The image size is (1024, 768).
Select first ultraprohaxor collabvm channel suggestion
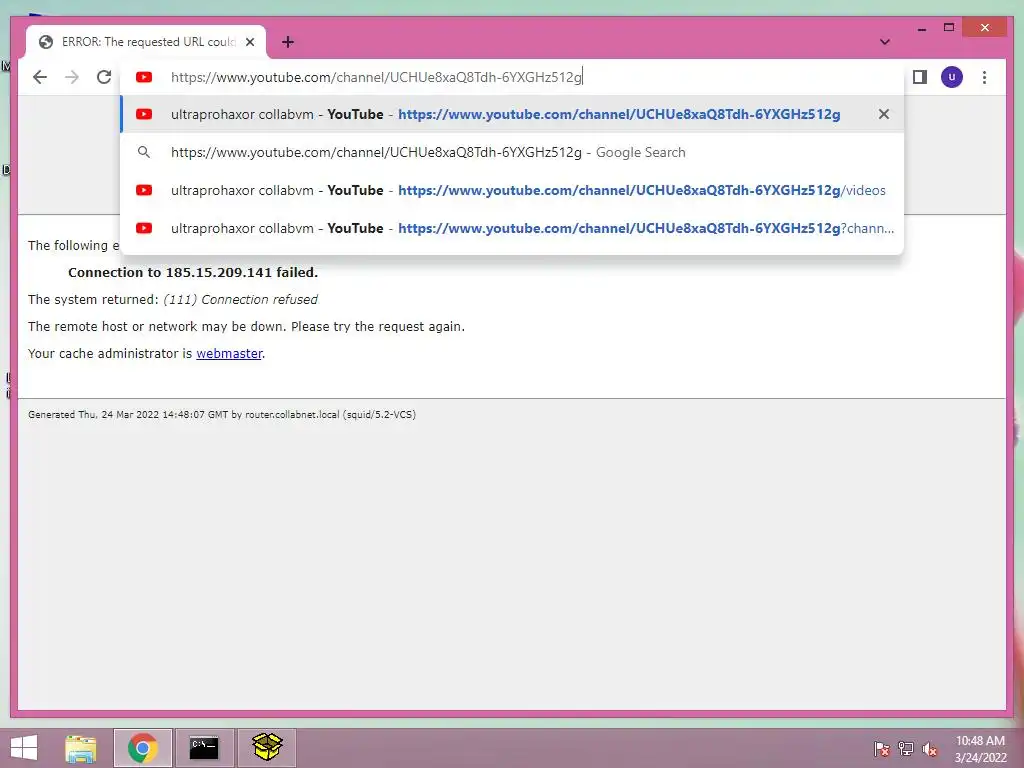512,114
